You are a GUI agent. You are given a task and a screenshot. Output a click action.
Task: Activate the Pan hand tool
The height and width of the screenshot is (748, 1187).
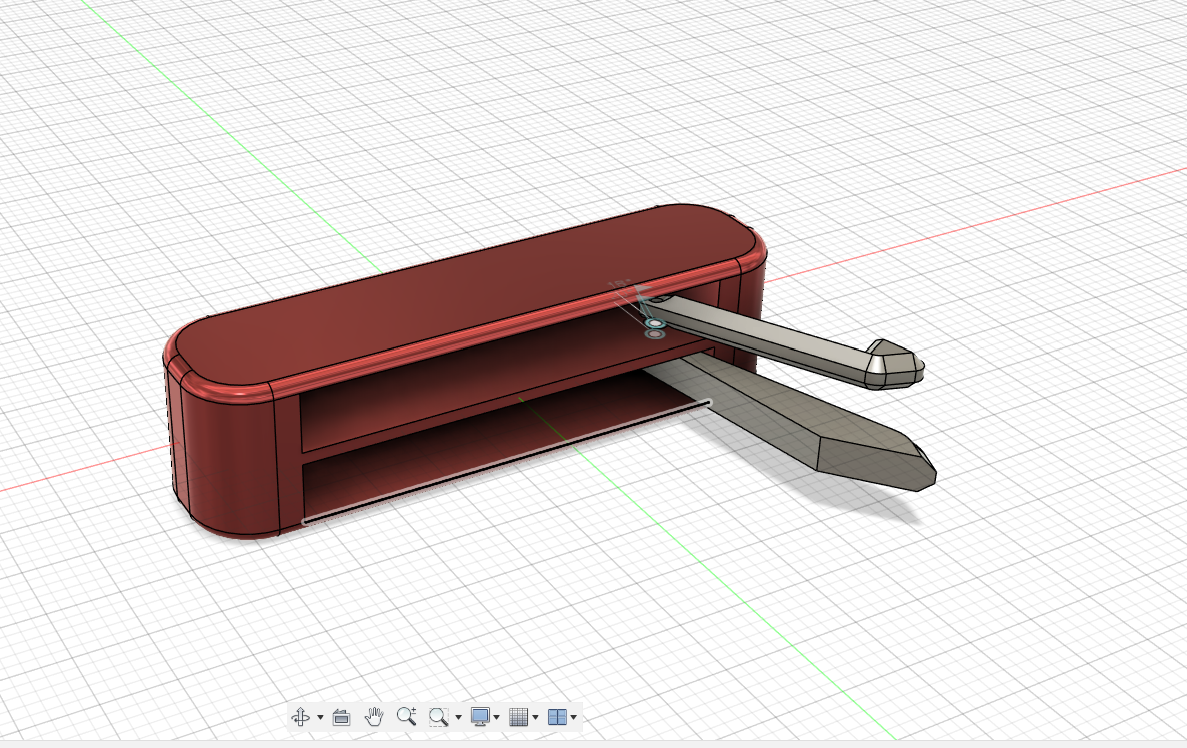point(374,716)
